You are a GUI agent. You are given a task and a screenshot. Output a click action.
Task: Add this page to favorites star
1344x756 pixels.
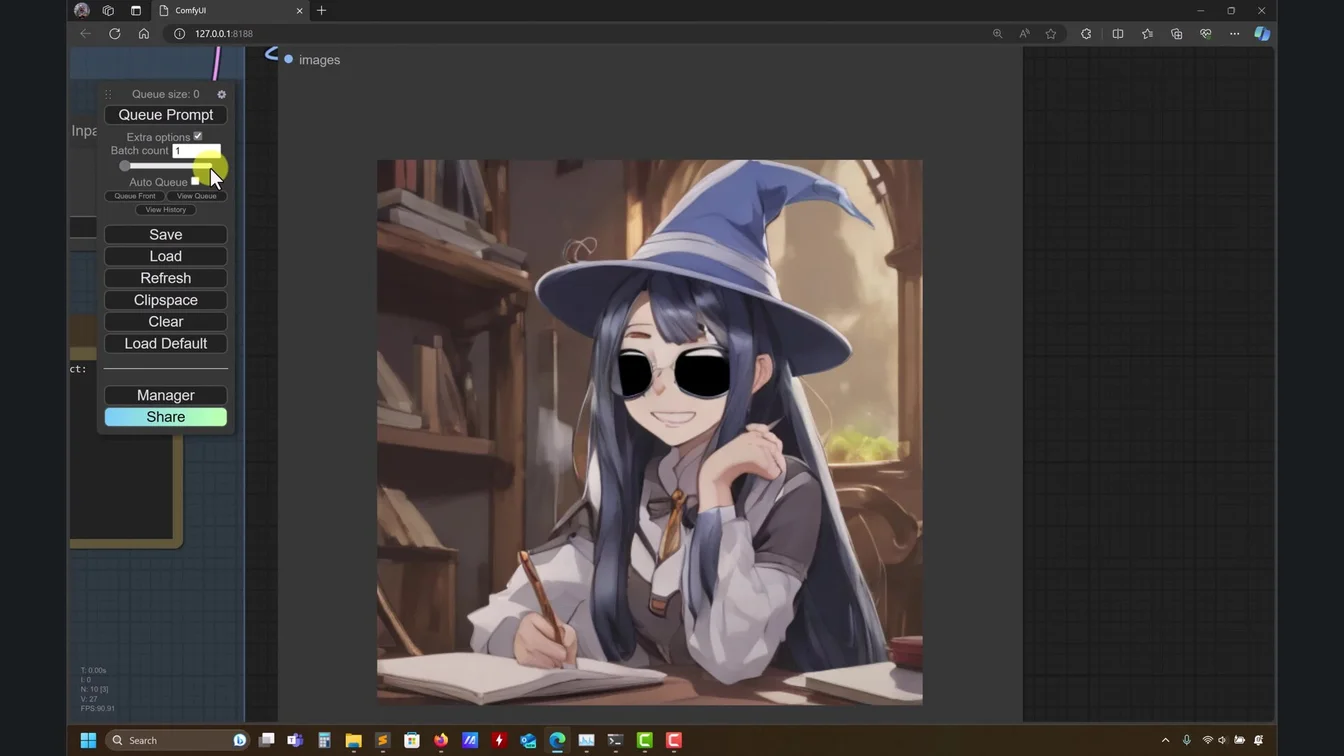pyautogui.click(x=1051, y=34)
